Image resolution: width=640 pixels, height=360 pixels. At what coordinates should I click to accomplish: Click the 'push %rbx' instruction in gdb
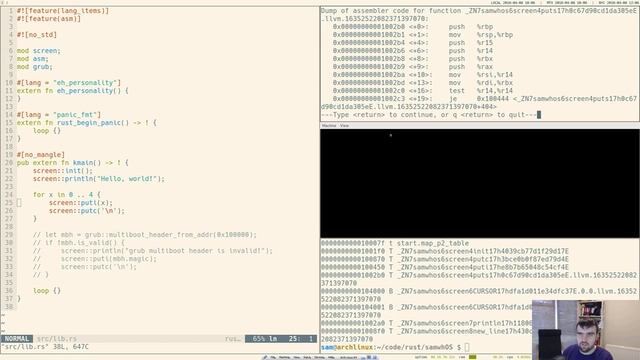[x=413, y=59]
